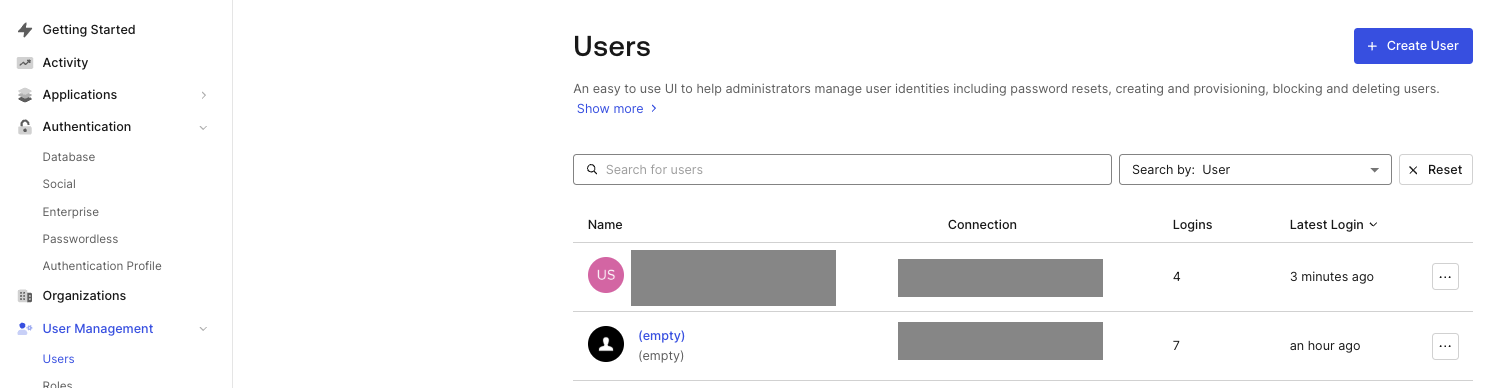Click the Users page heading
The image size is (1499, 388).
612,46
